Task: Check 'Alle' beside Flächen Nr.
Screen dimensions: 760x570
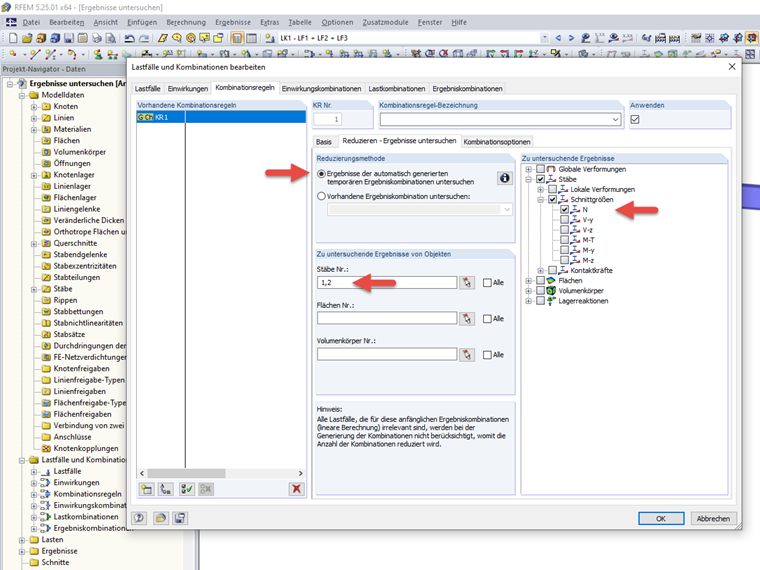Action: tap(487, 318)
